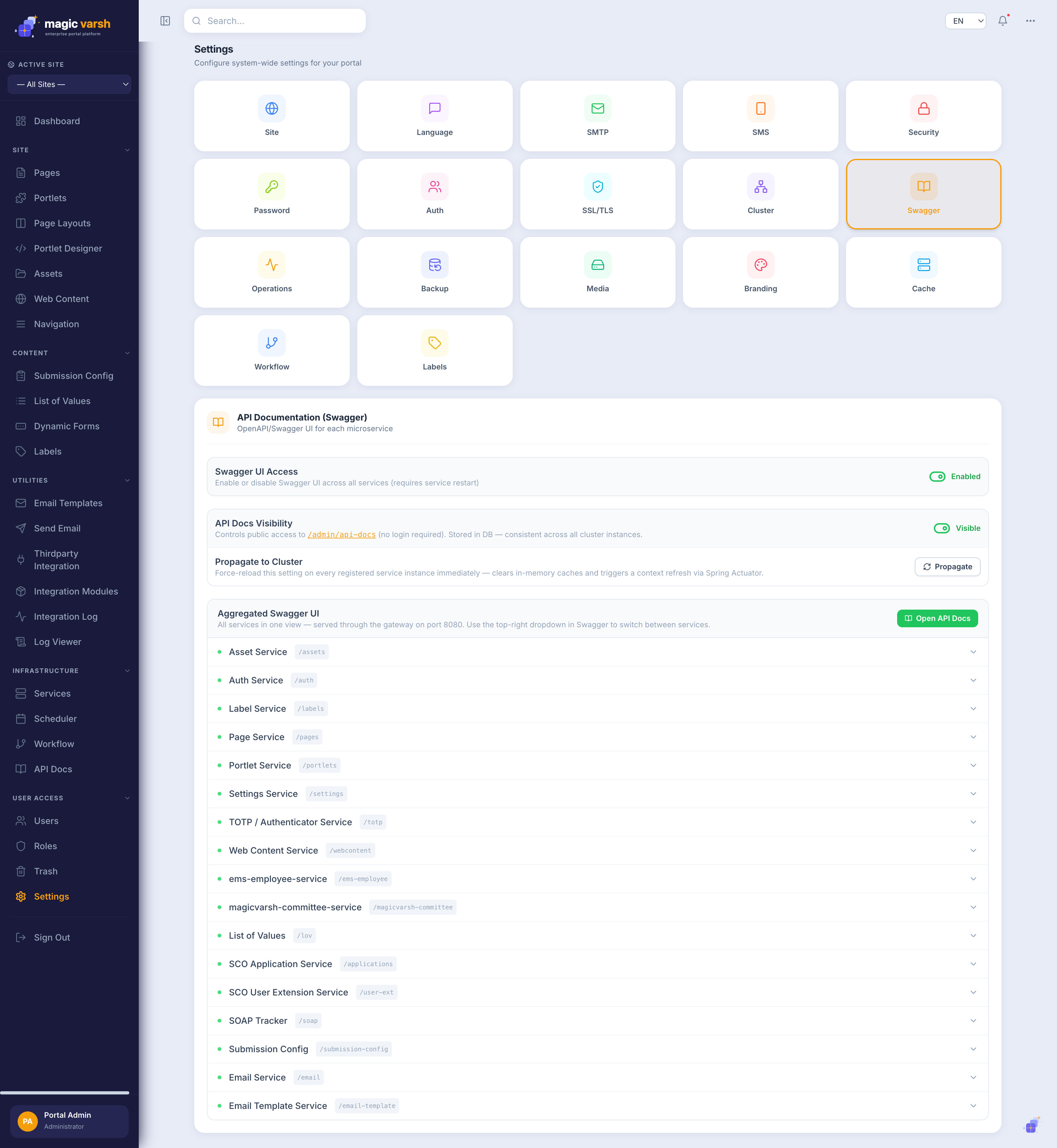Toggle API Docs Visibility switch
The image size is (1057, 1148).
tap(942, 528)
